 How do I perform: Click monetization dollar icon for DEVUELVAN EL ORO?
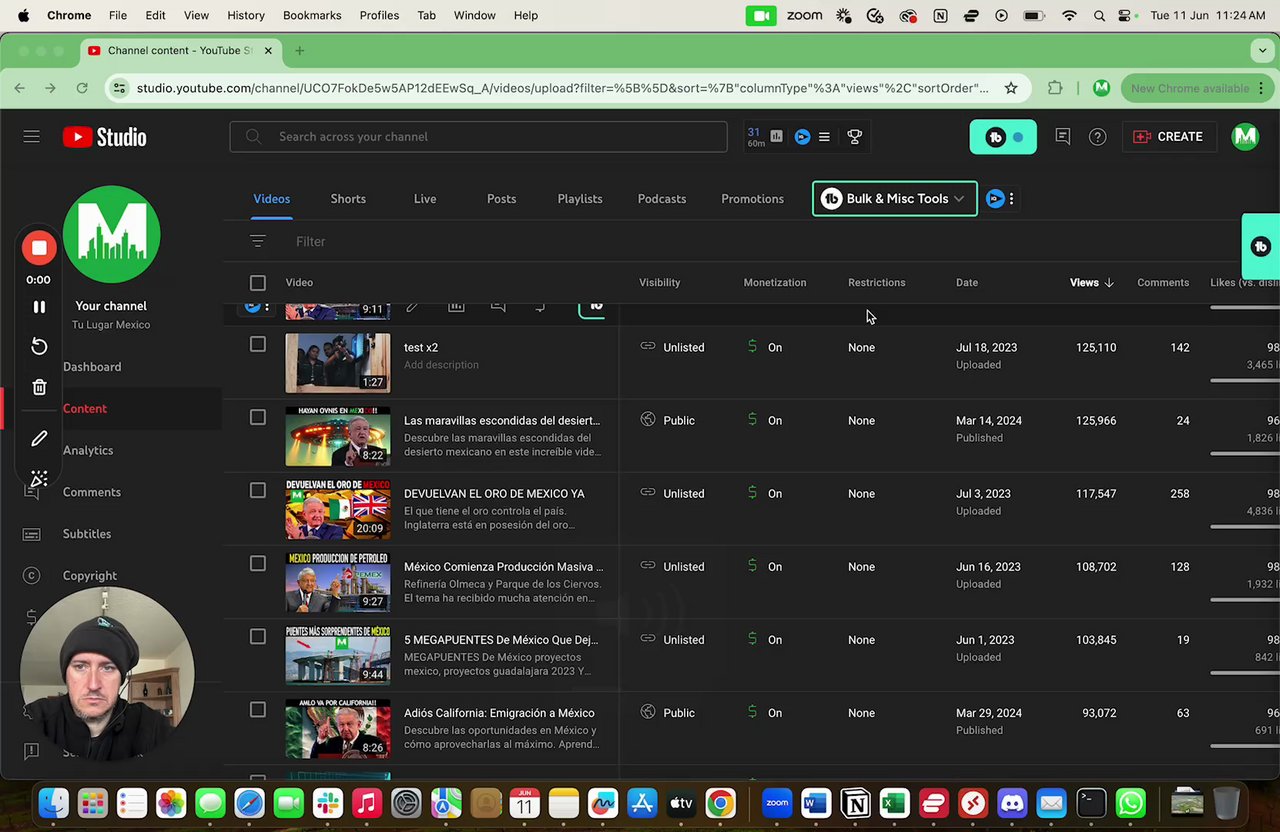click(x=752, y=493)
